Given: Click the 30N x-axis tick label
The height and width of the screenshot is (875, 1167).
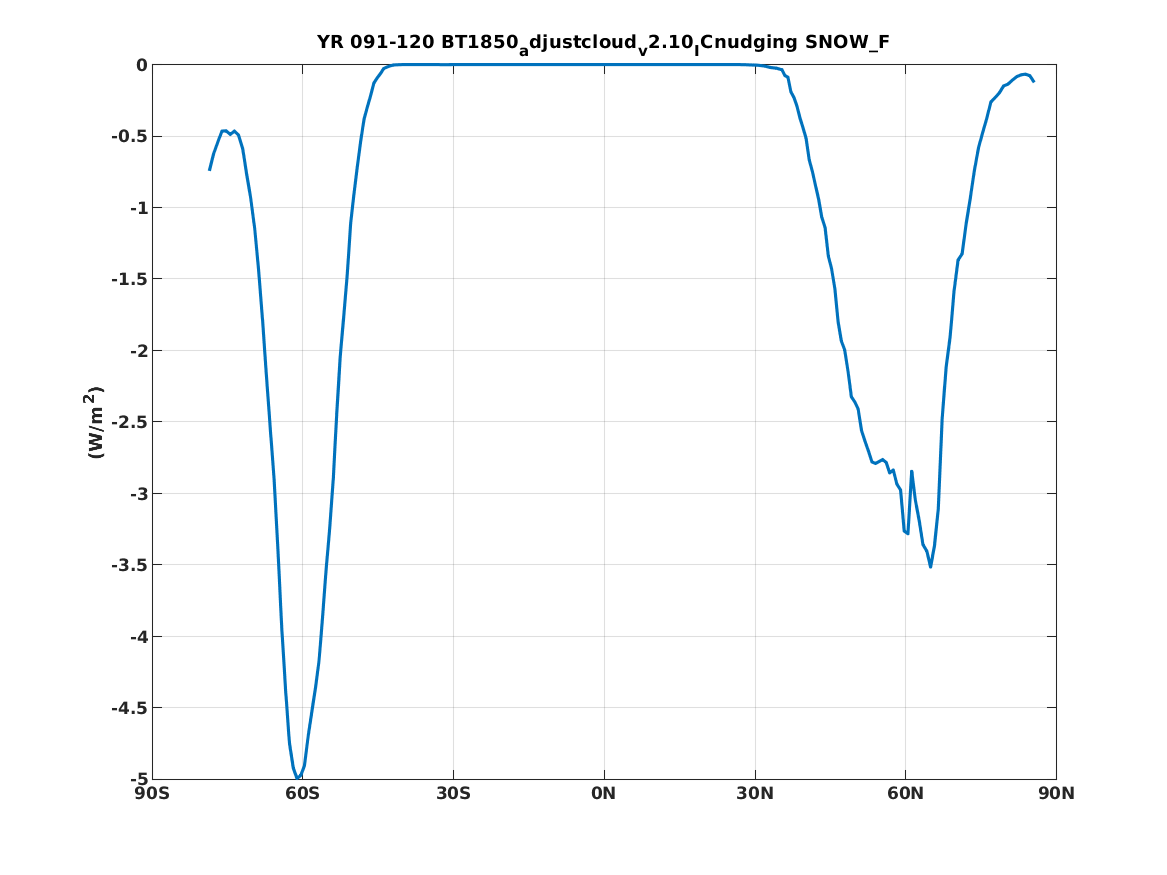Looking at the screenshot, I should [x=755, y=794].
